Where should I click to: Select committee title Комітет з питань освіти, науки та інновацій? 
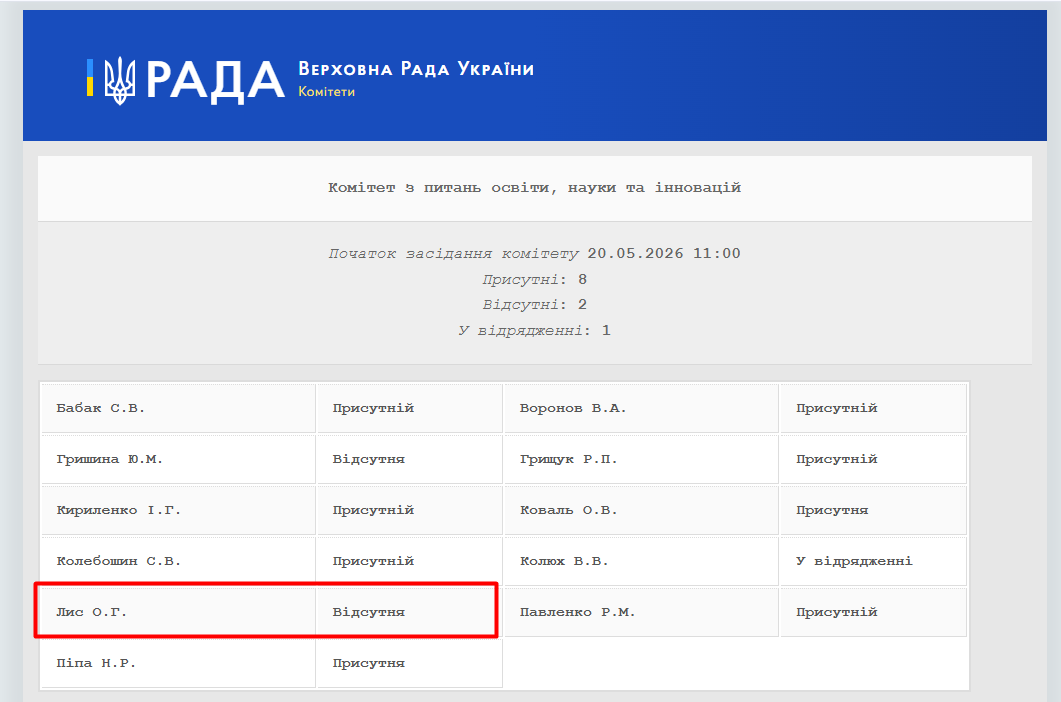coord(535,188)
